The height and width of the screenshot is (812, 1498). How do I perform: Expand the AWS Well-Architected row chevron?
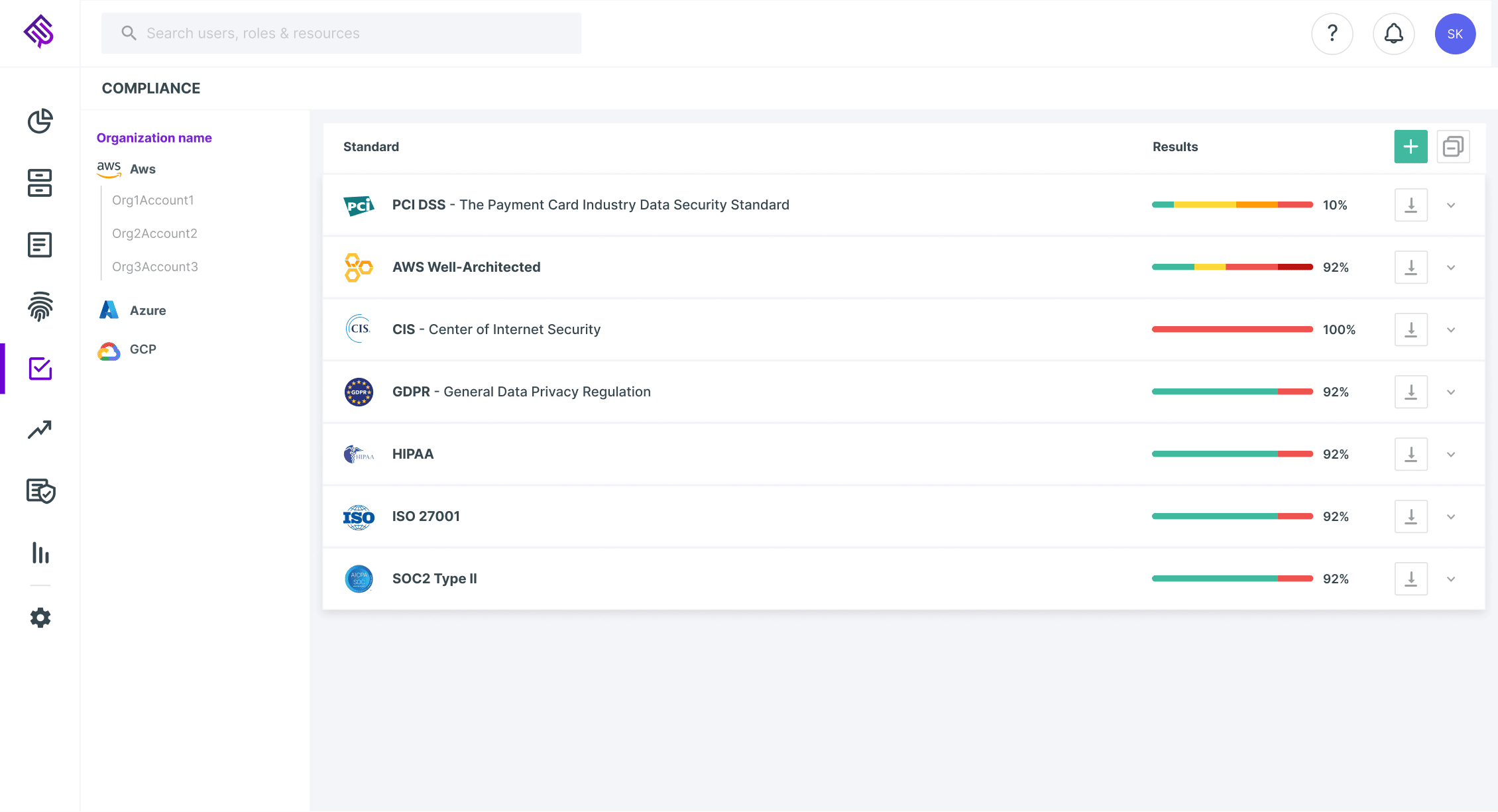[1451, 268]
